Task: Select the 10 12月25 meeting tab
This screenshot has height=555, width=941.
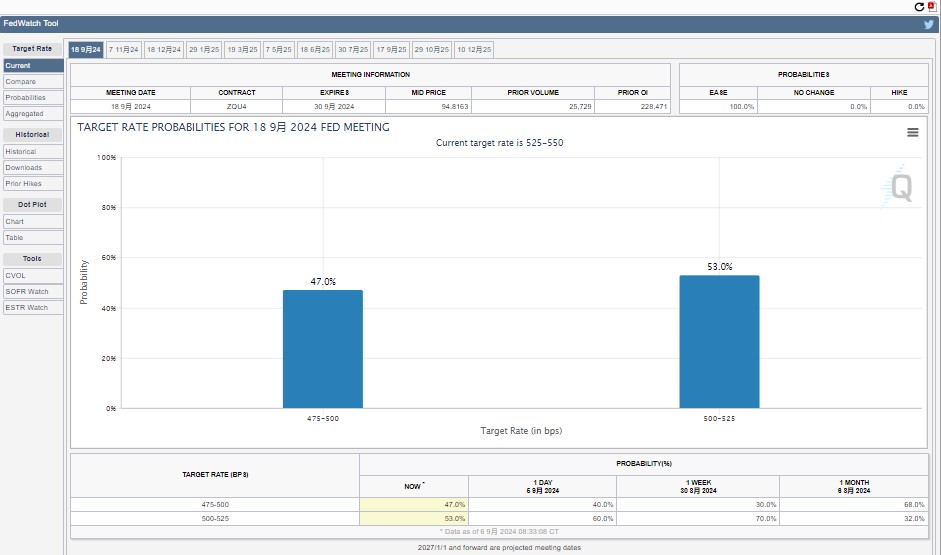Action: pos(474,49)
